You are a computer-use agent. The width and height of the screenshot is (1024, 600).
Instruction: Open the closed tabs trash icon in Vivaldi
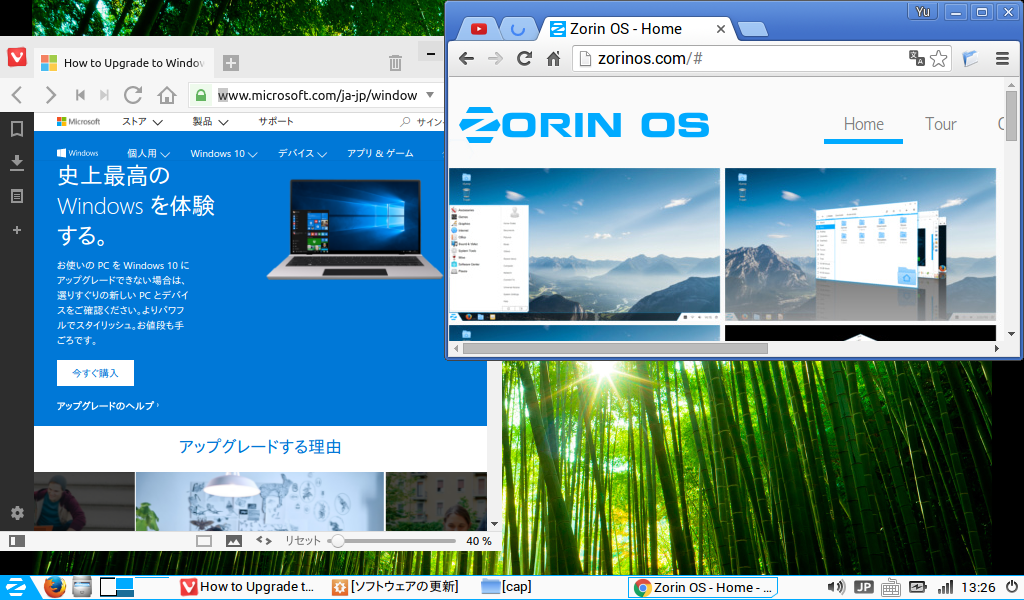[395, 63]
